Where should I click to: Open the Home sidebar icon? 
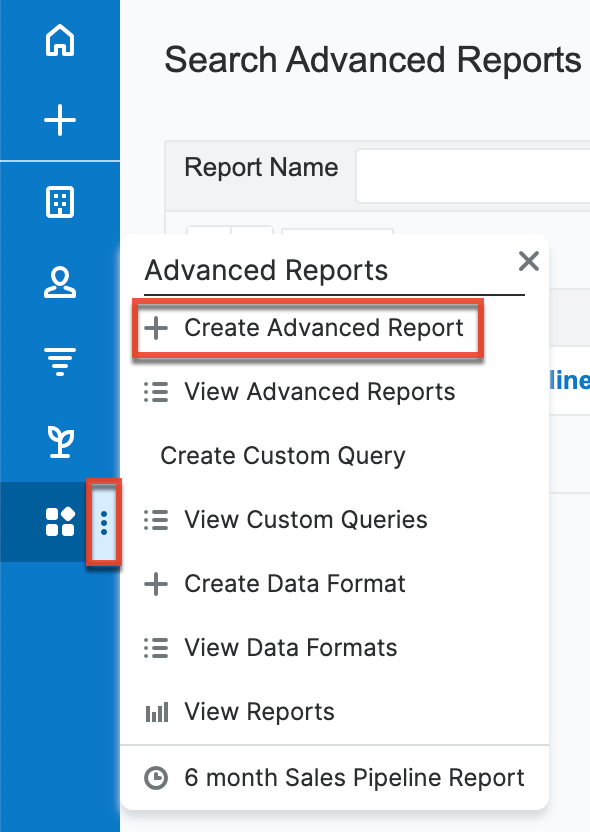click(60, 42)
